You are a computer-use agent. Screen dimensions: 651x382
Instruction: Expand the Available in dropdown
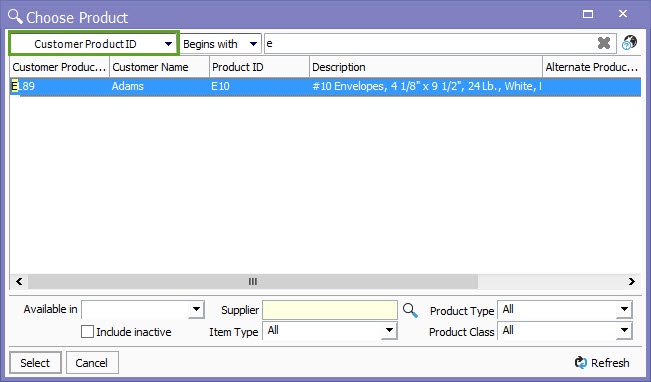point(196,309)
